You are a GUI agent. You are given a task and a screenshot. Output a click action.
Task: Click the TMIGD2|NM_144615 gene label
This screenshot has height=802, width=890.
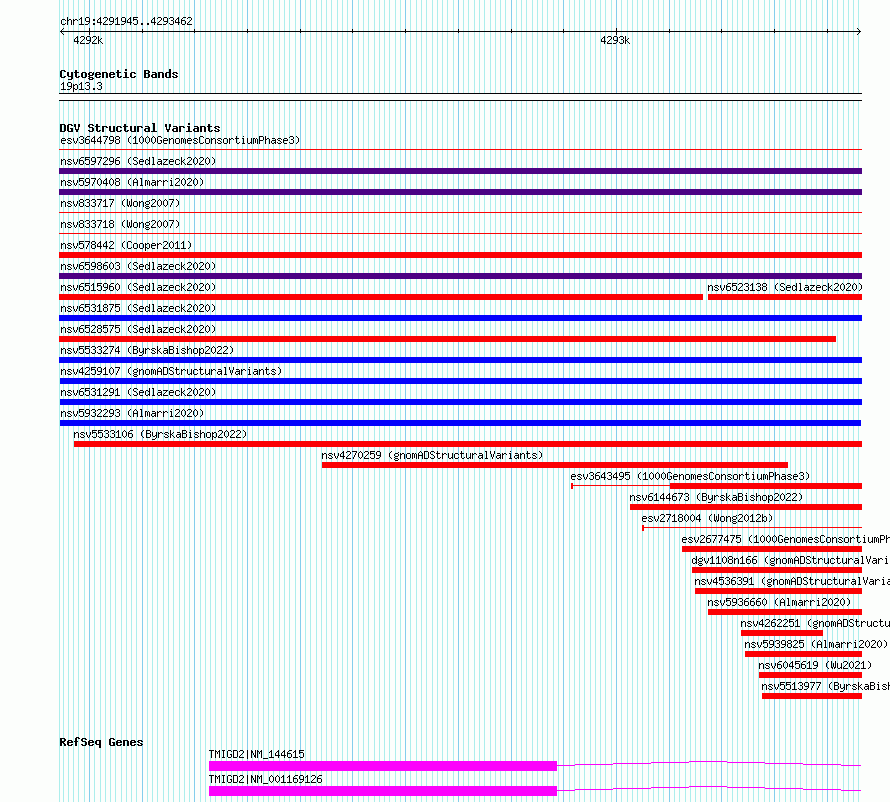pos(257,754)
